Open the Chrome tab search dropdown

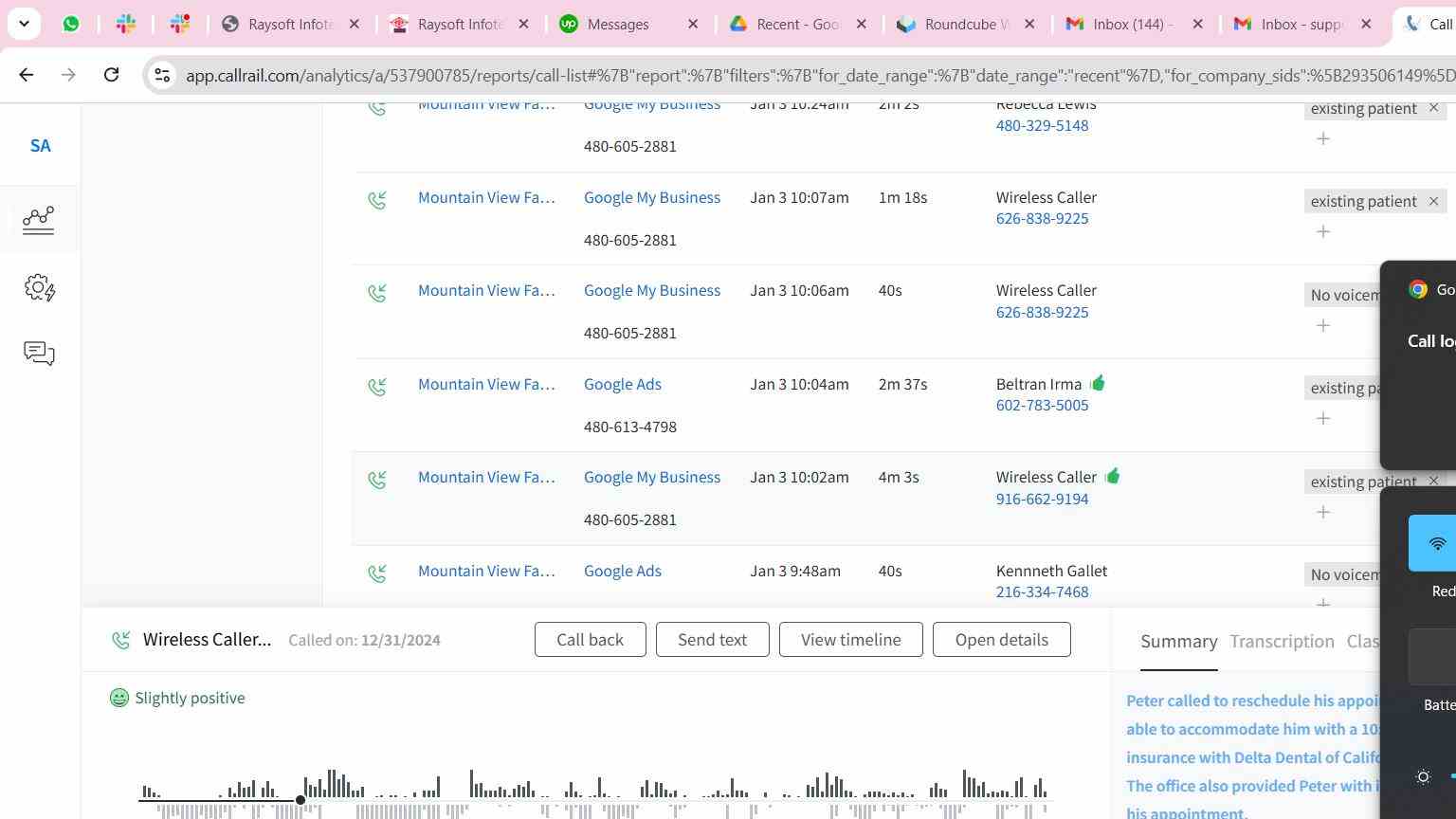tap(24, 24)
